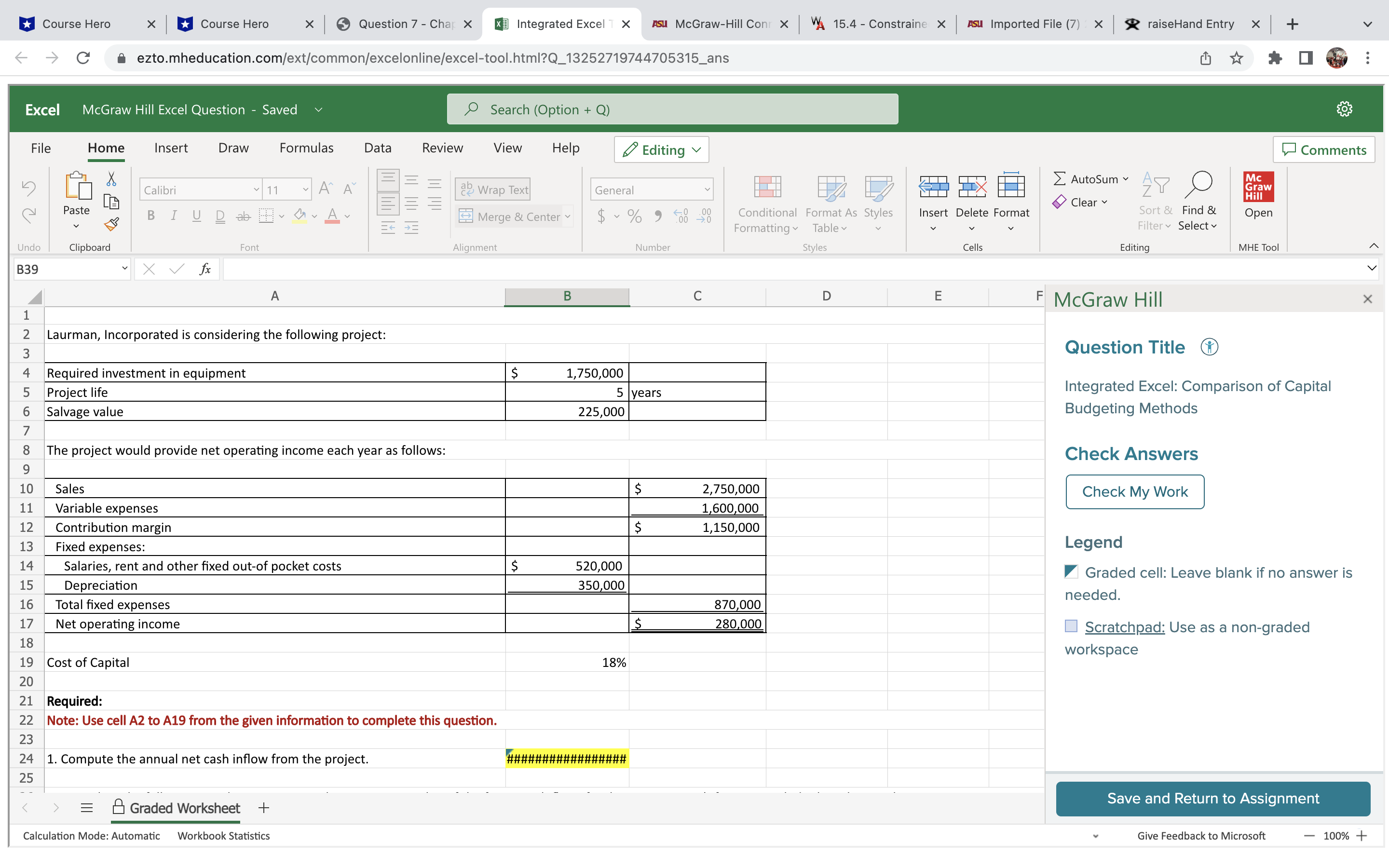Toggle underline formatting

click(x=196, y=215)
